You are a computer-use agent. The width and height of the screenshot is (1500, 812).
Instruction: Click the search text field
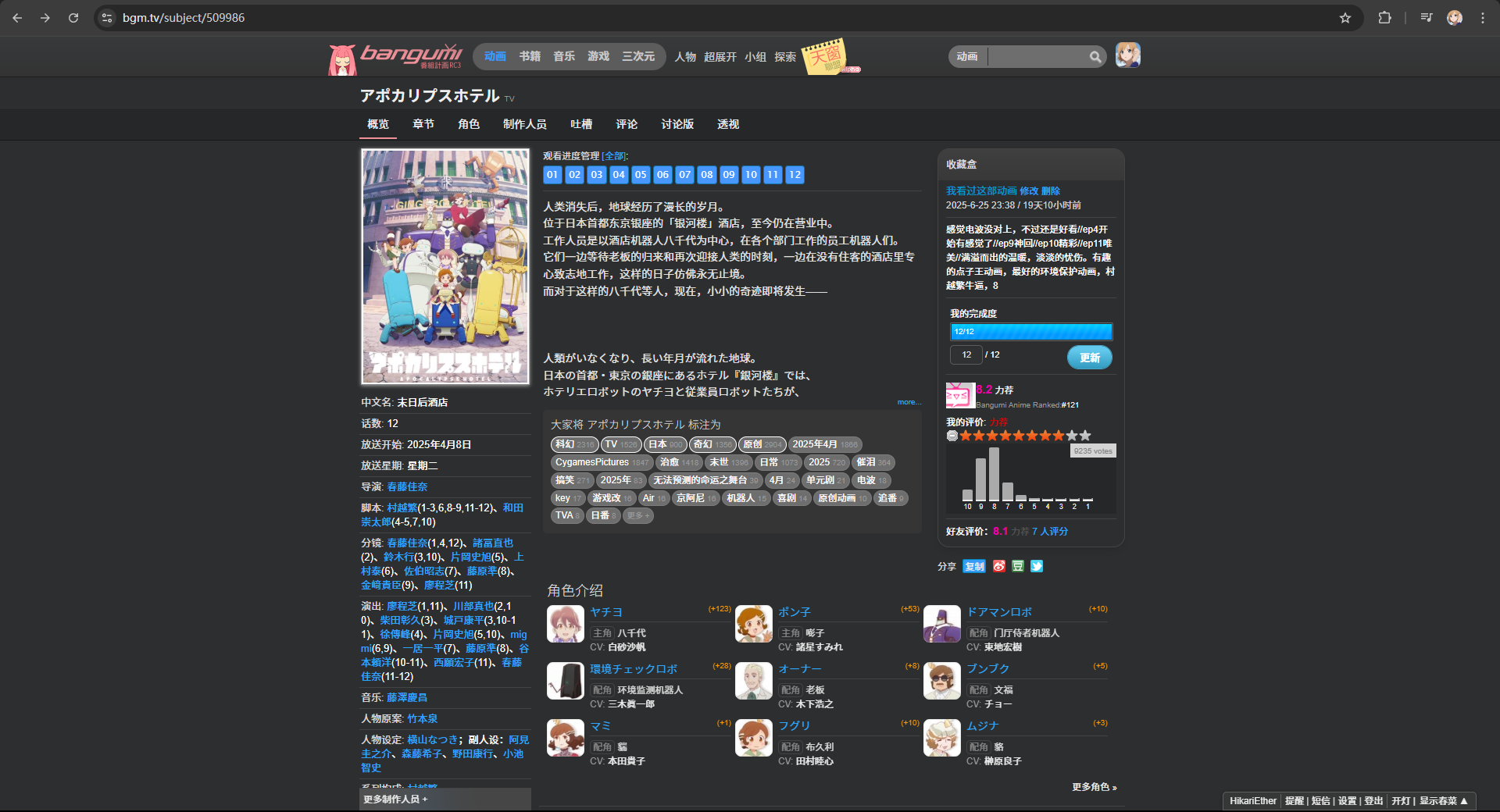click(1037, 56)
